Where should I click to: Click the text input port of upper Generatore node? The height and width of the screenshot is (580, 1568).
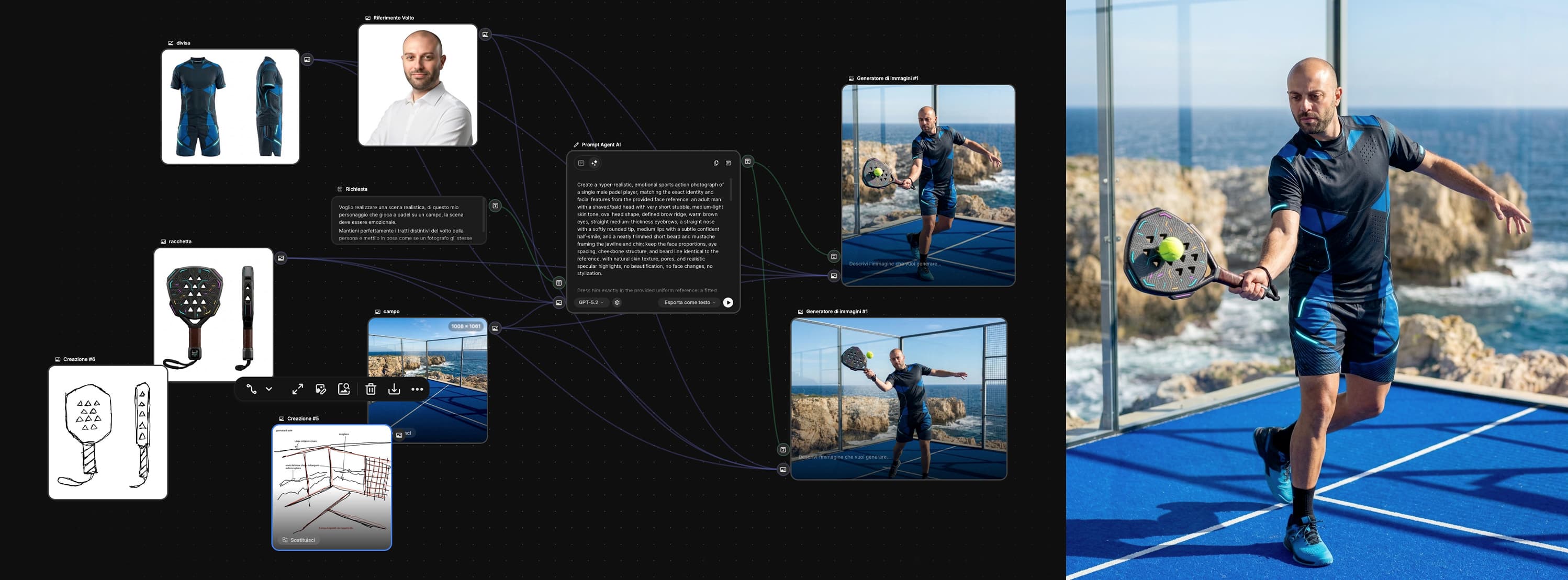(834, 257)
